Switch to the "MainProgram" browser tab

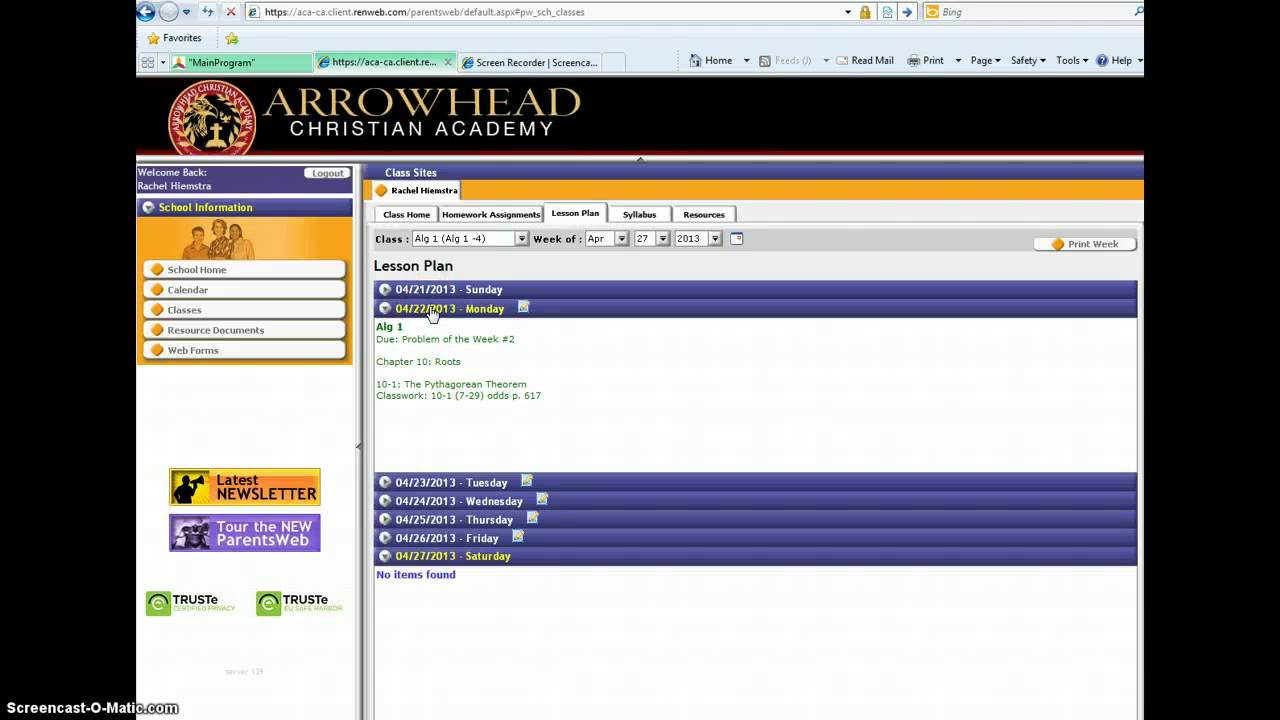click(241, 62)
